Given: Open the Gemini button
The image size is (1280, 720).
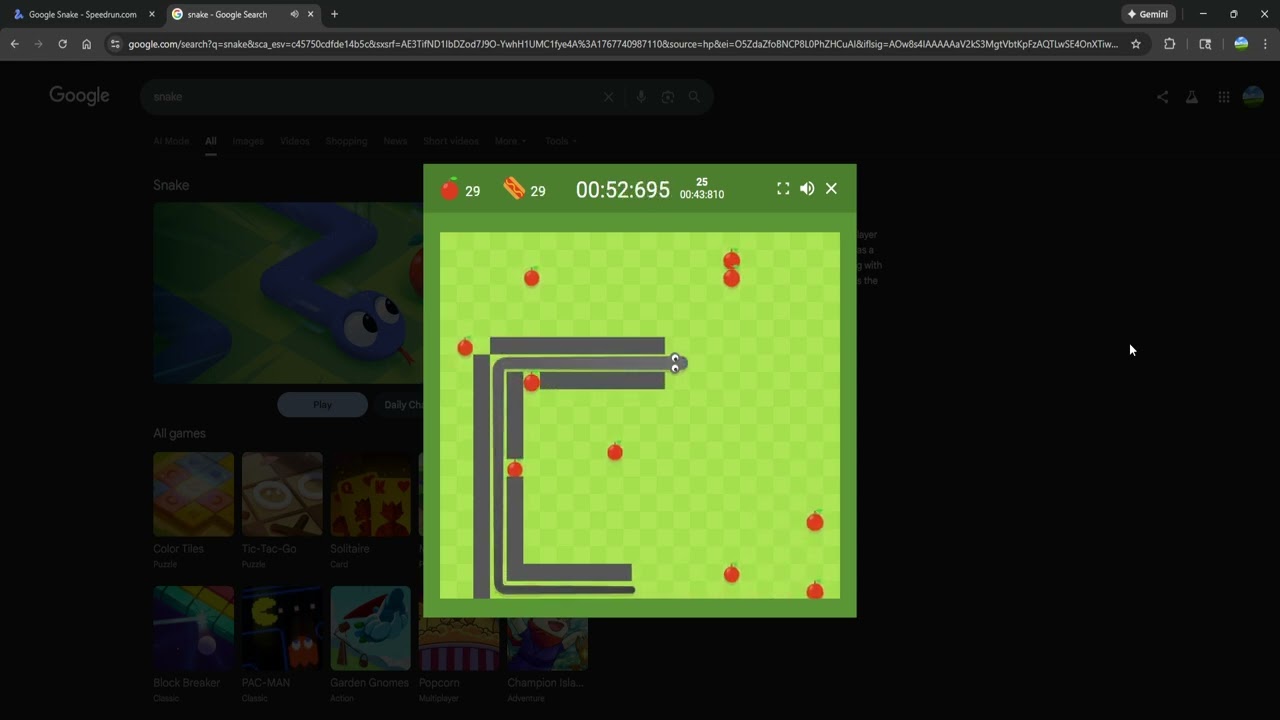Looking at the screenshot, I should (x=1148, y=14).
